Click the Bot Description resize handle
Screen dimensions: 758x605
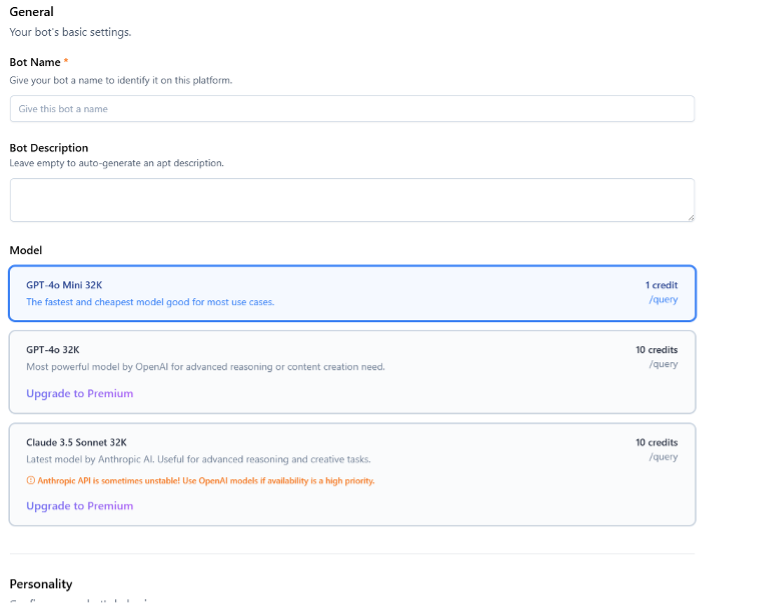(690, 217)
